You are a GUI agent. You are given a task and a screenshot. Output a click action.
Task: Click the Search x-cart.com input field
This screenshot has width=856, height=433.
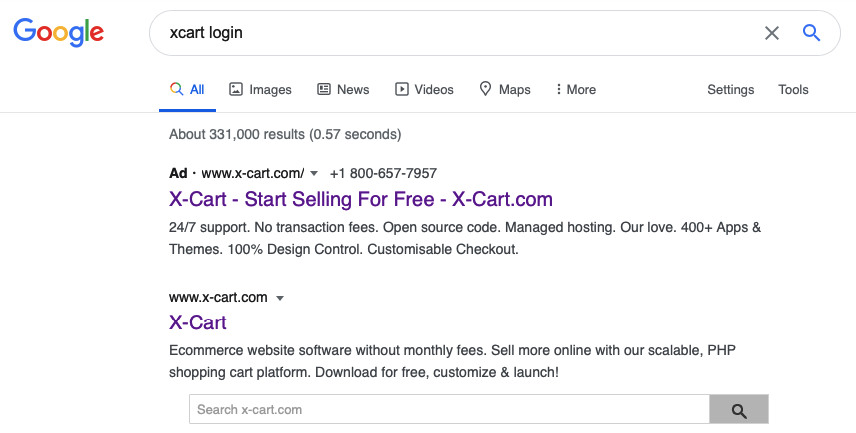449,410
